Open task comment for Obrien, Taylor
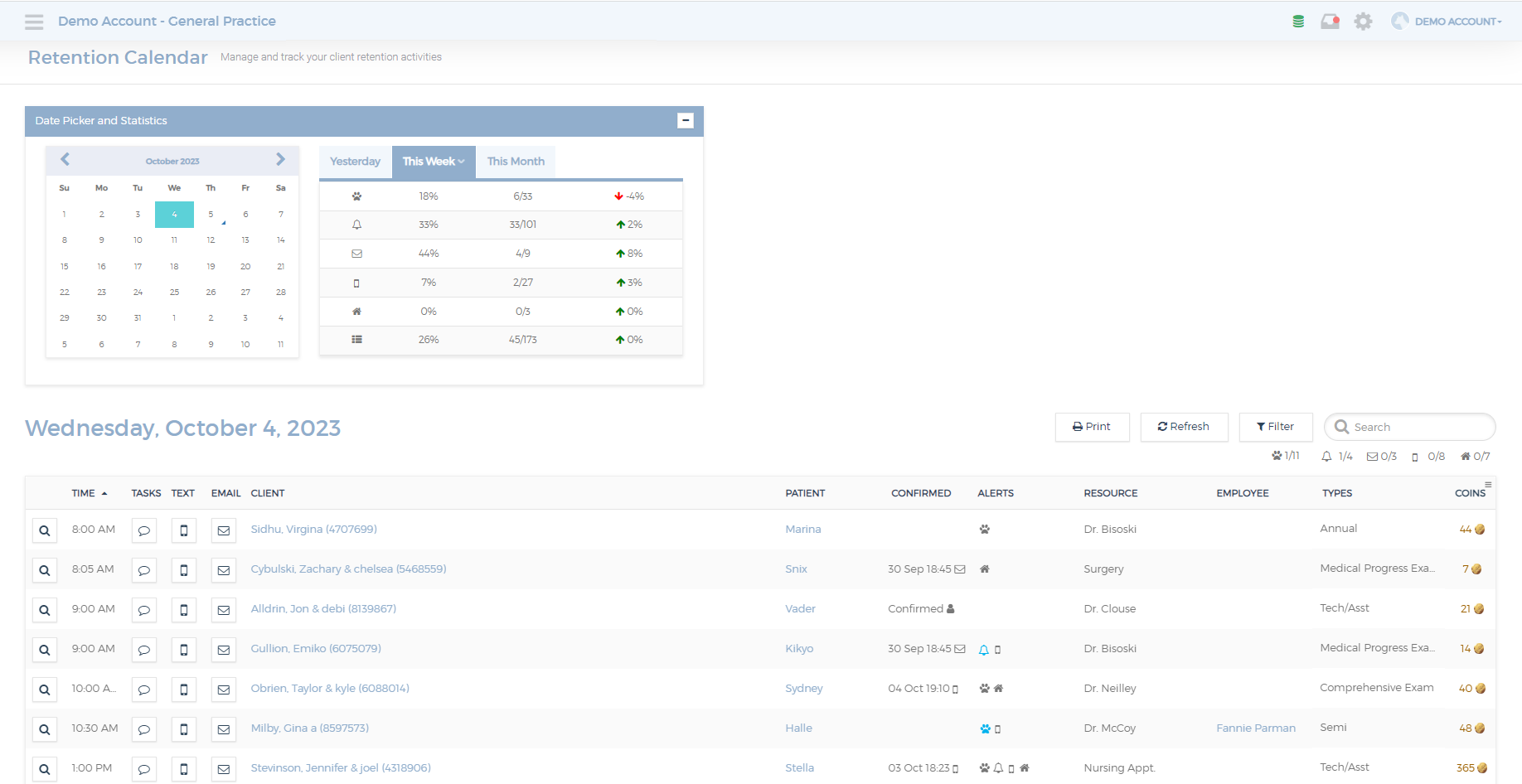 click(x=144, y=690)
